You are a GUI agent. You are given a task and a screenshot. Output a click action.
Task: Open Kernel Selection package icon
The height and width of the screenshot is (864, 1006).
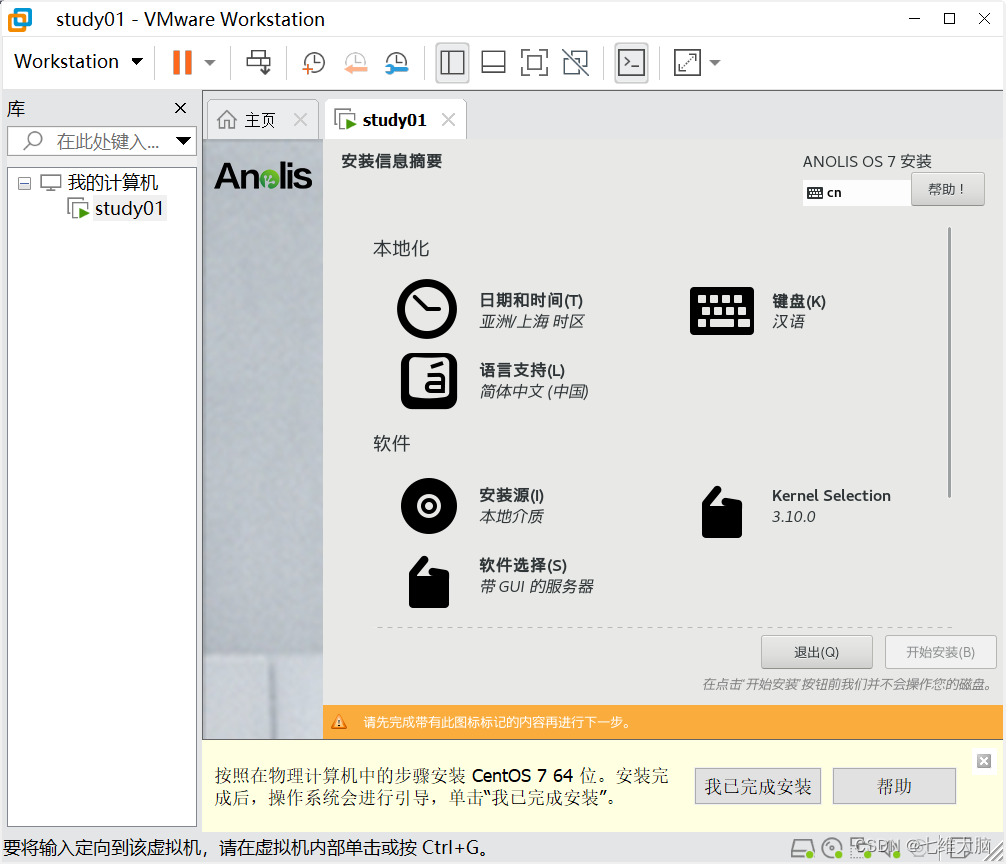(x=722, y=512)
